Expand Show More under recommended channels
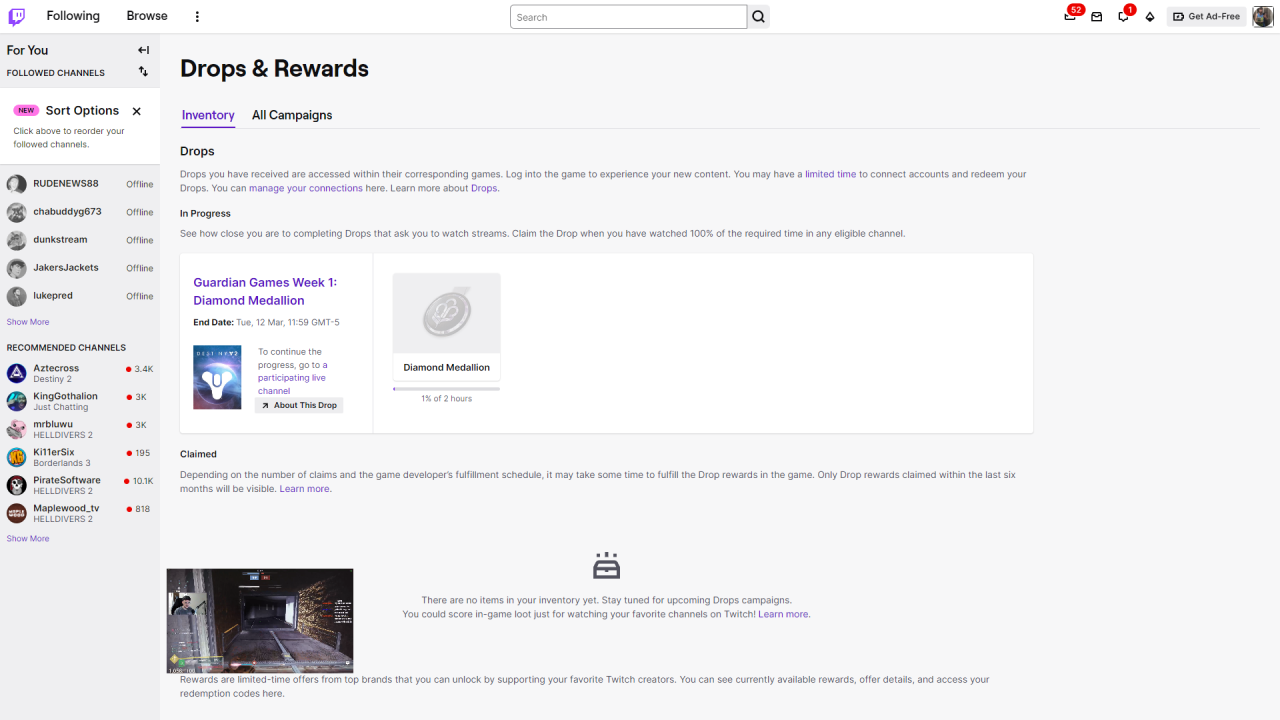The width and height of the screenshot is (1280, 720). 28,539
